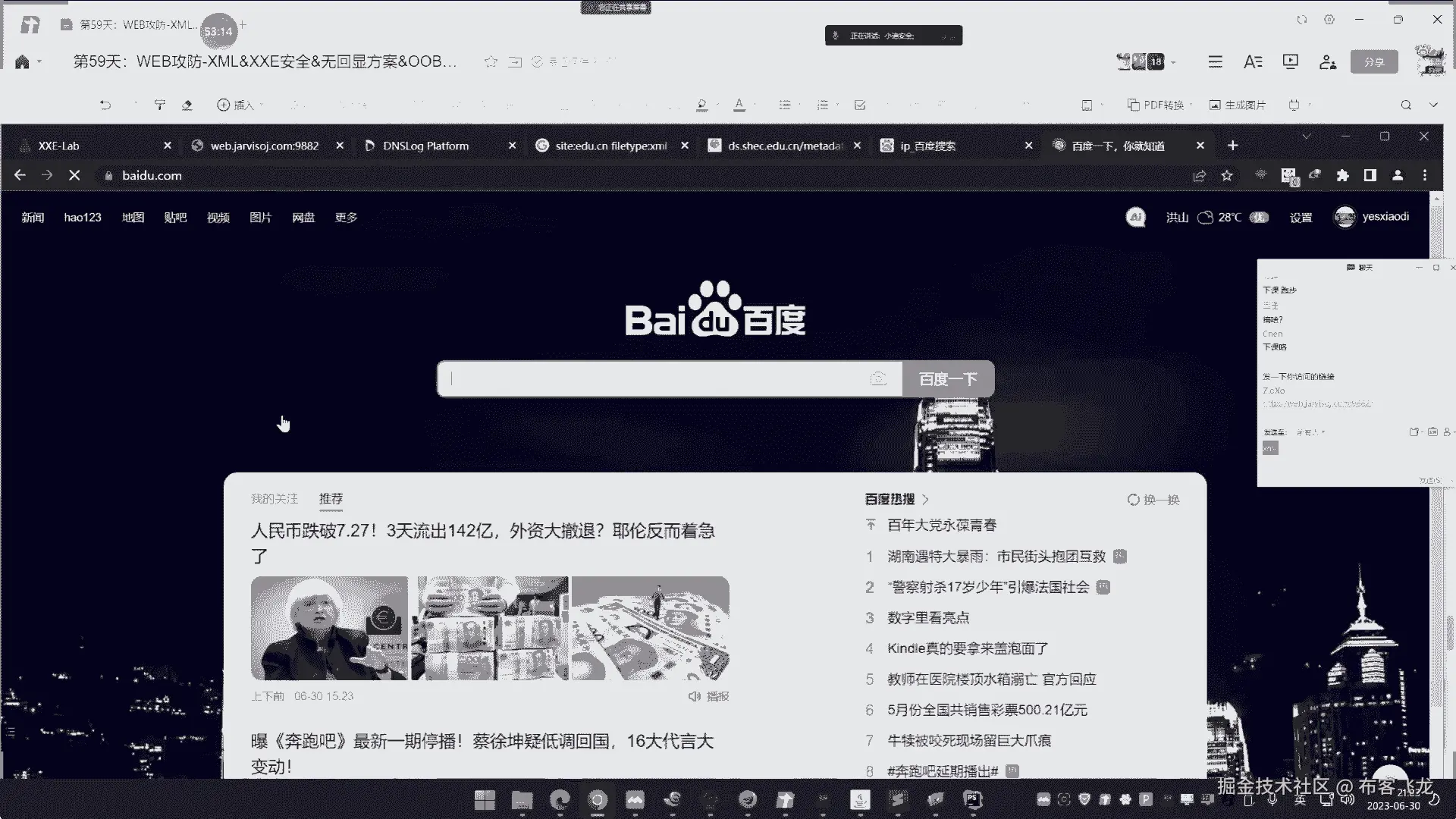The width and height of the screenshot is (1456, 819).
Task: Click the Chrome three-dot menu icon
Action: coord(1425,176)
